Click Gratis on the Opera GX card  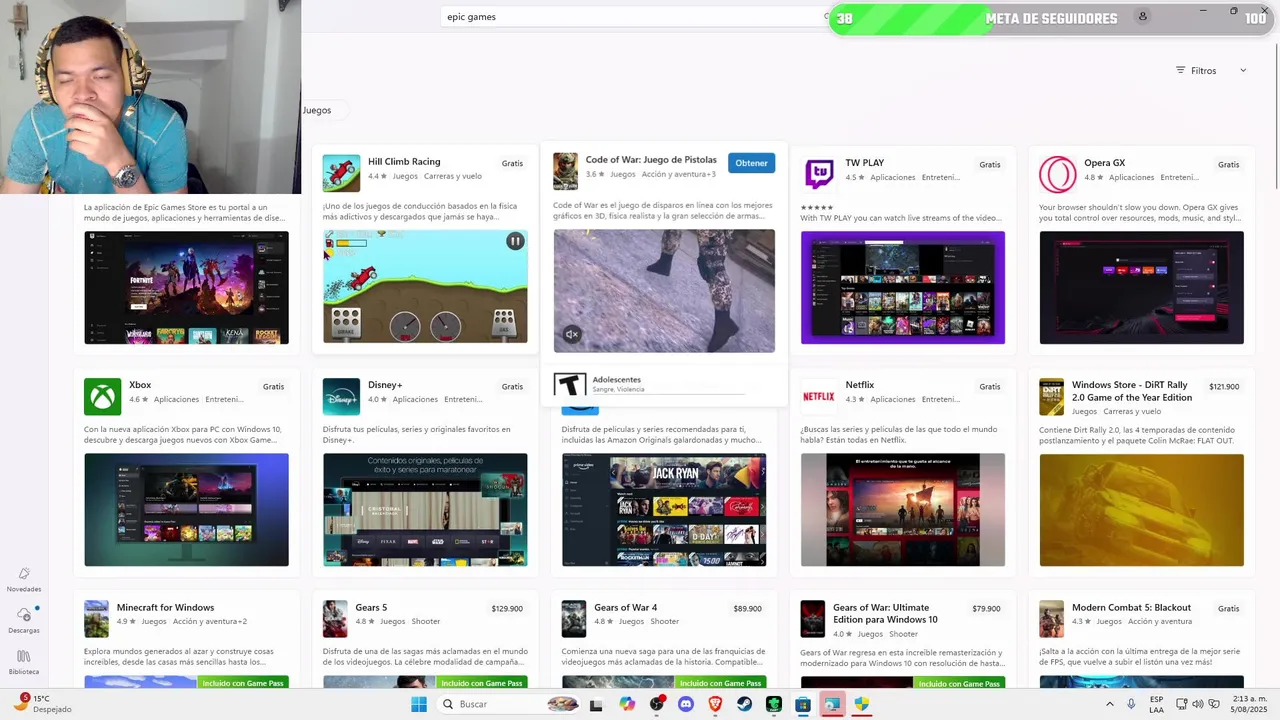(1228, 164)
